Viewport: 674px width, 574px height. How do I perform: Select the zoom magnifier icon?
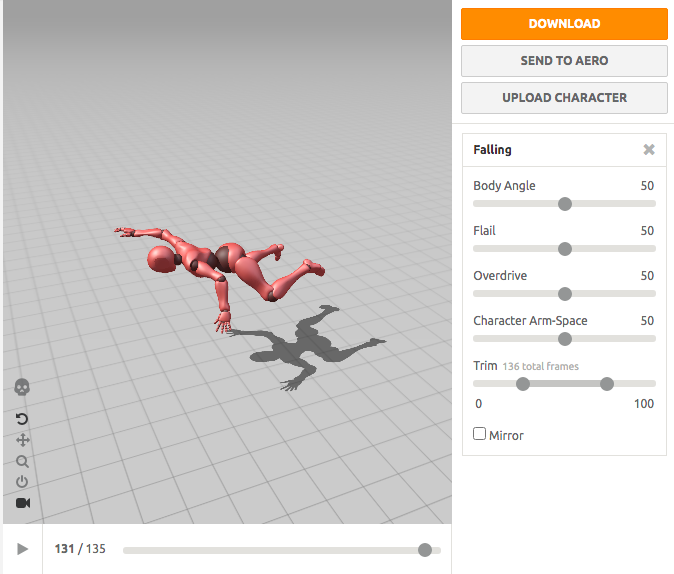(22, 461)
